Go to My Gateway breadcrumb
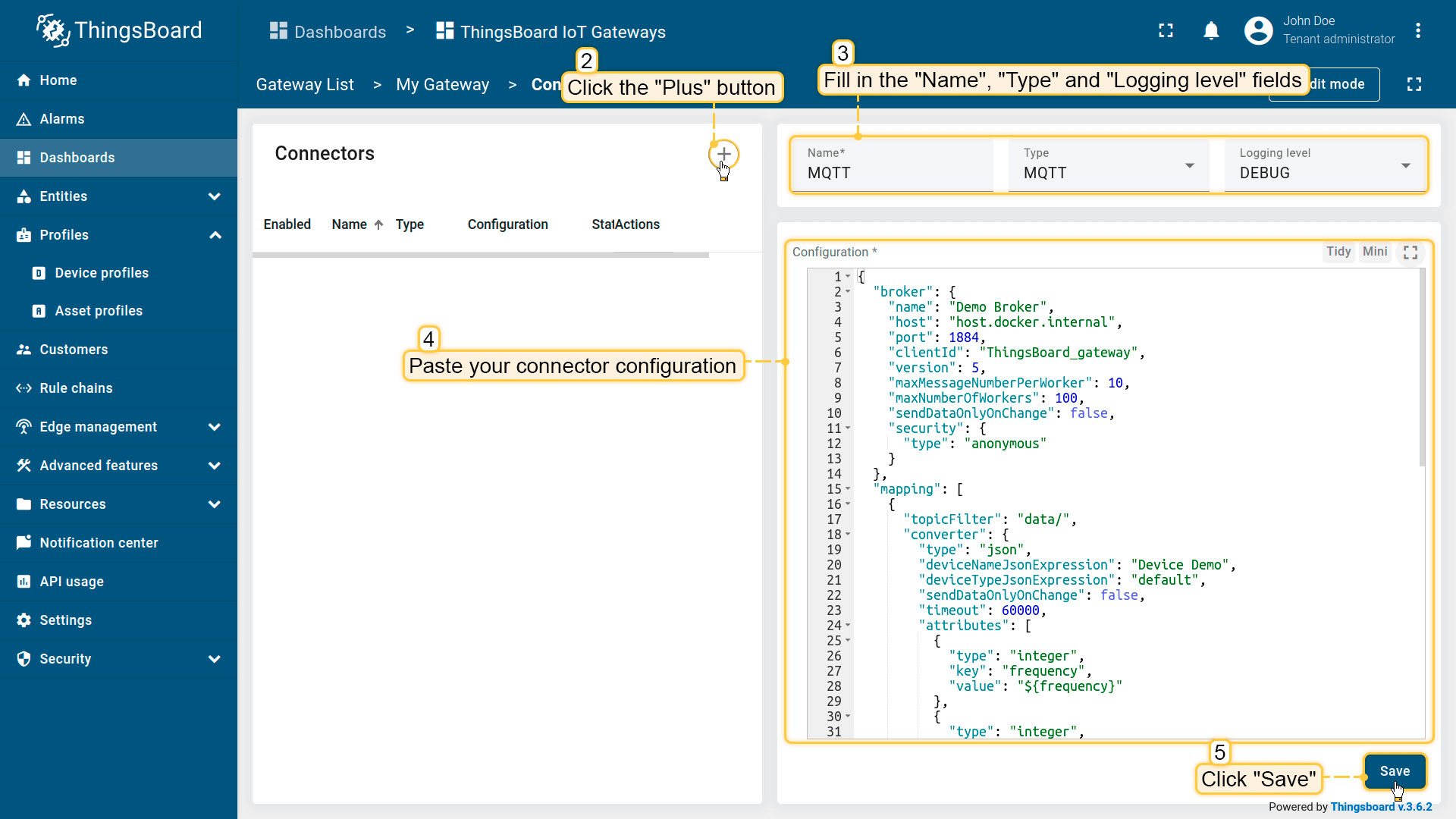1456x819 pixels. click(443, 85)
